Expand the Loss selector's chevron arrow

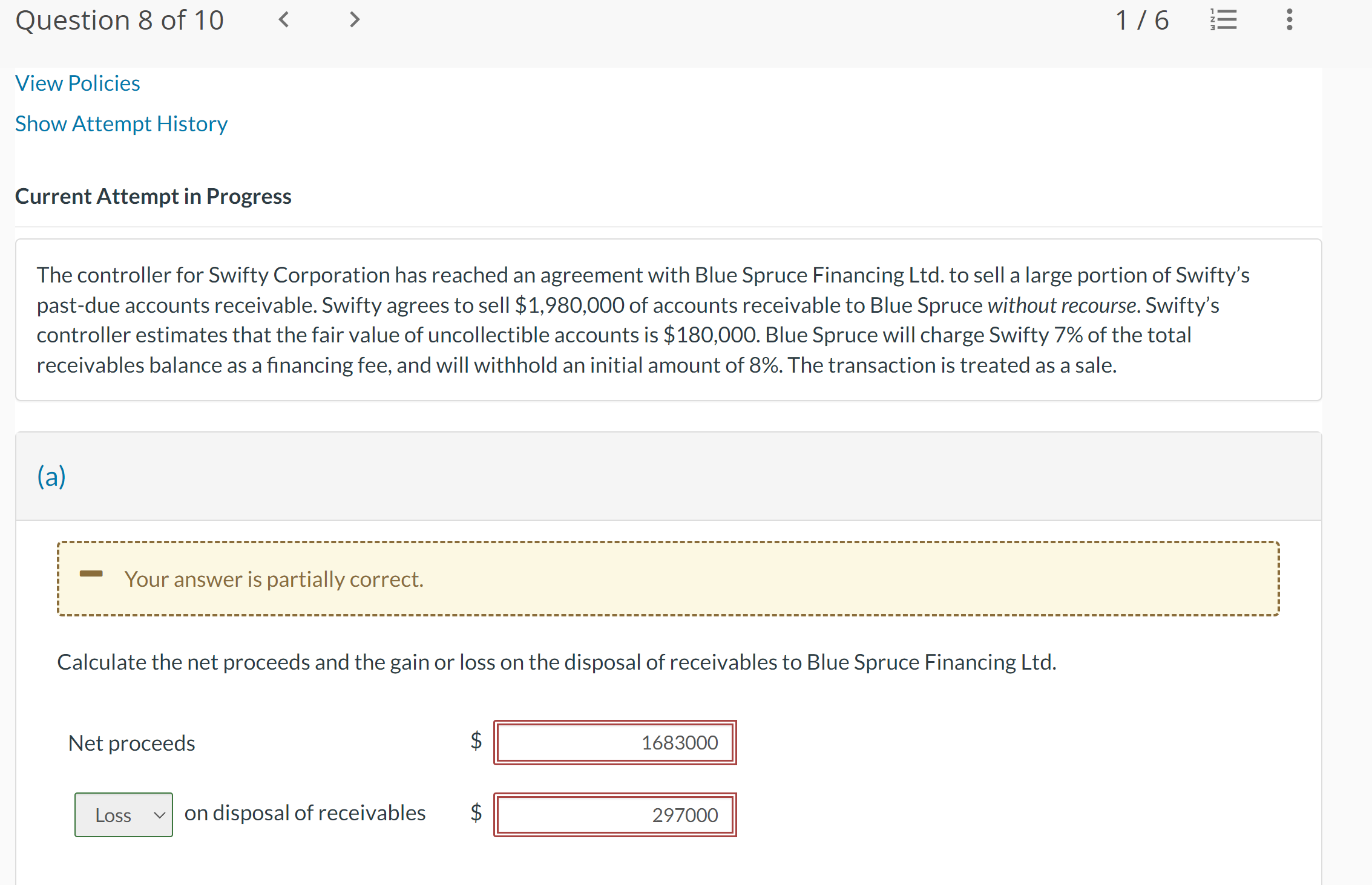(x=159, y=815)
